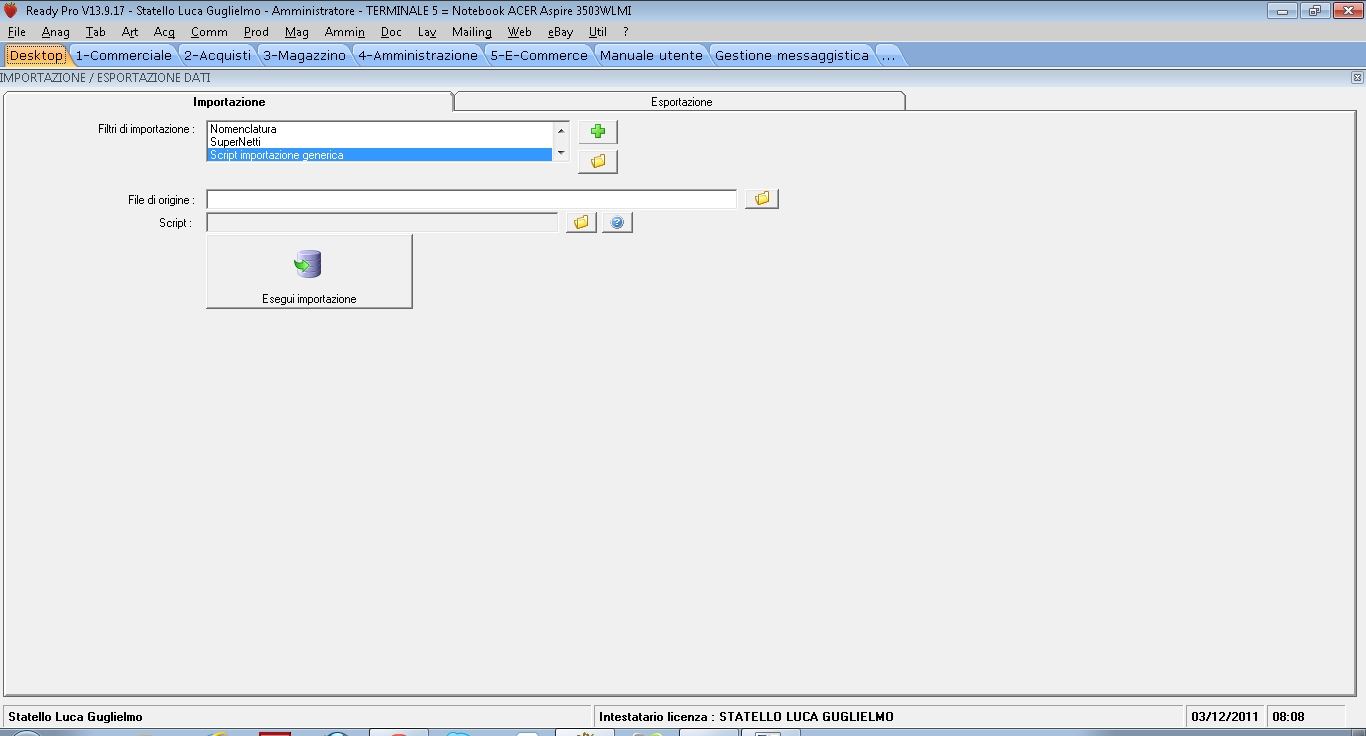Open the File menu

pos(16,32)
